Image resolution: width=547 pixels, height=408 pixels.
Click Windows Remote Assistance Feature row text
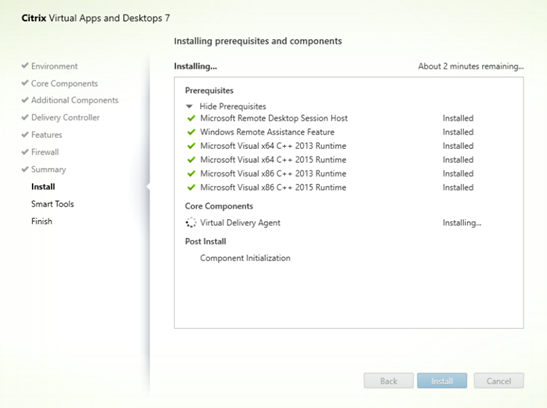[267, 132]
